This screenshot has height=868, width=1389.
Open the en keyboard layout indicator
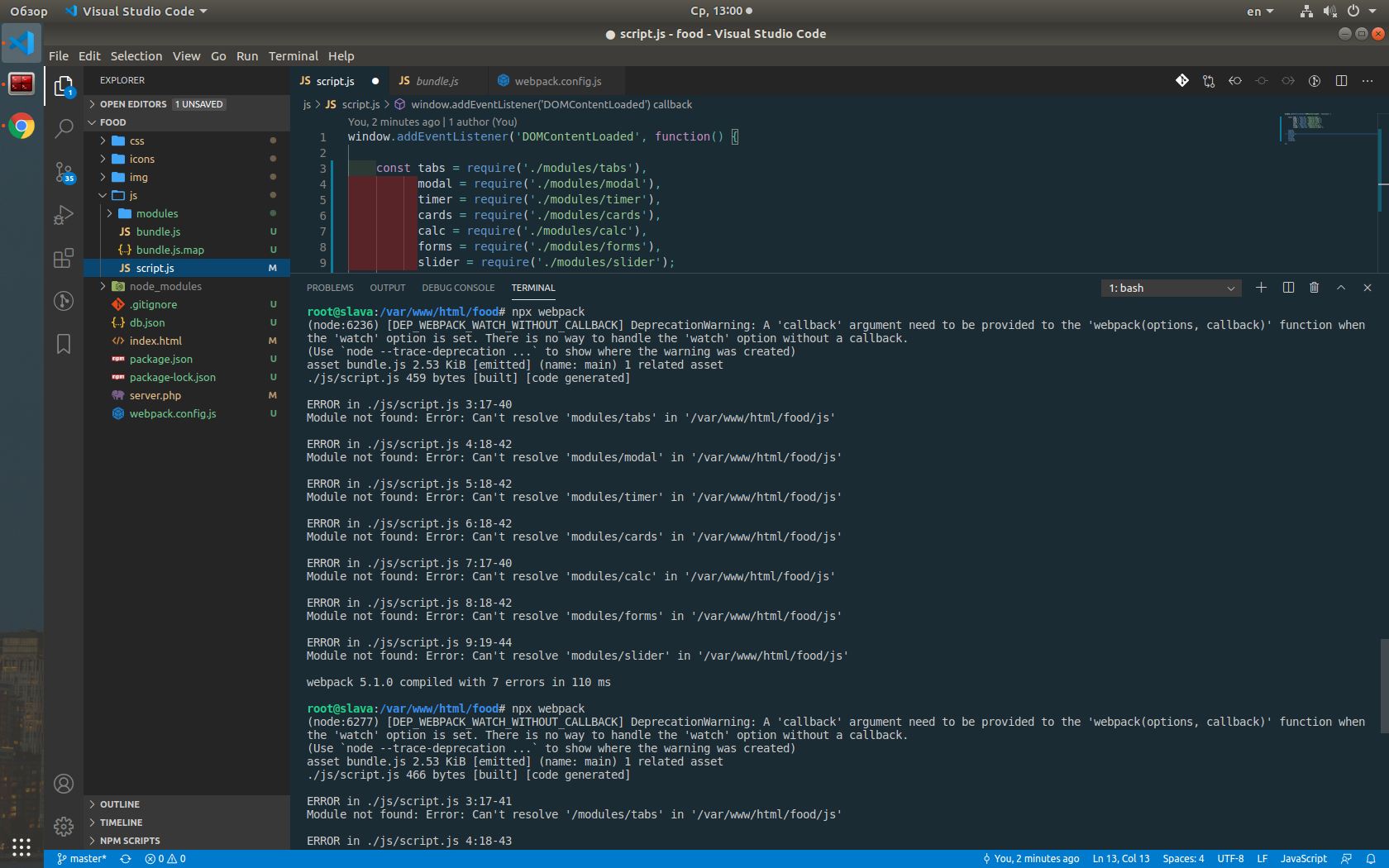coord(1260,12)
